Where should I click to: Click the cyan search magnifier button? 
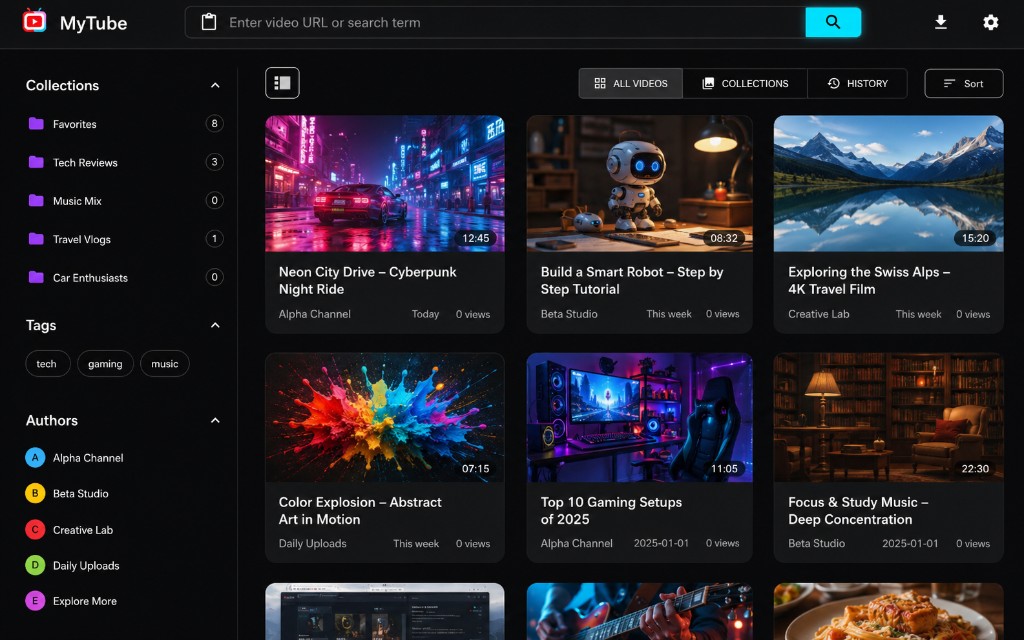point(833,22)
